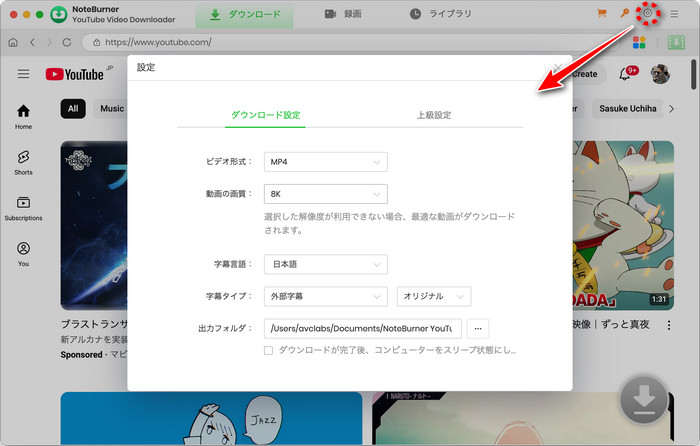Click the youtube.com address bar
This screenshot has width=700, height=446.
[350, 42]
